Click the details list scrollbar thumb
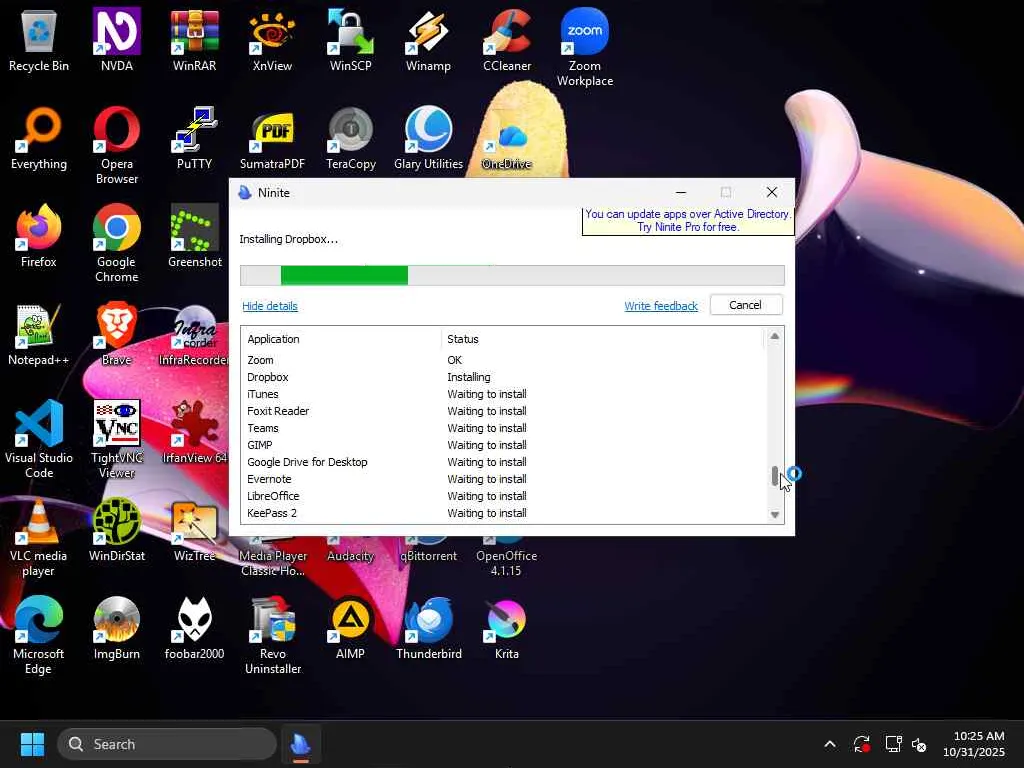Screen dimensions: 1024x768 [775, 476]
